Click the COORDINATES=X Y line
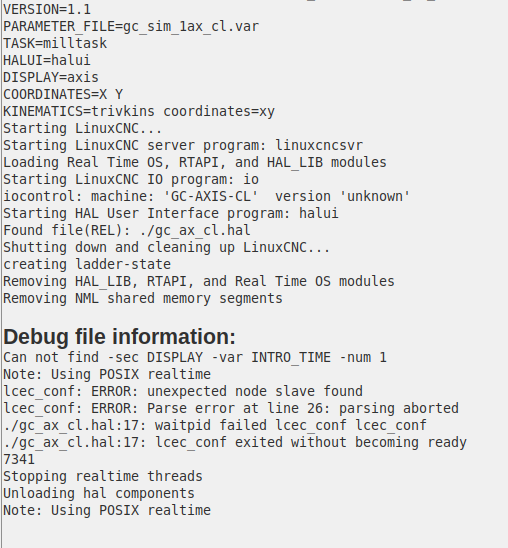 (x=63, y=94)
